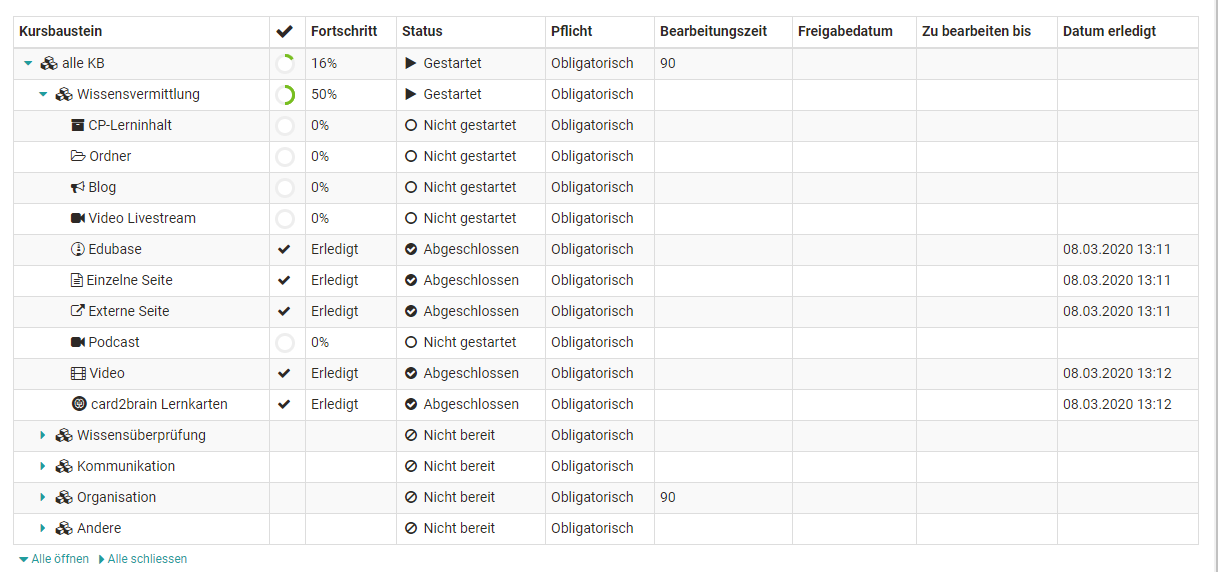Click the card2brain Lernkarten icon
Image resolution: width=1218 pixels, height=572 pixels.
pos(79,404)
